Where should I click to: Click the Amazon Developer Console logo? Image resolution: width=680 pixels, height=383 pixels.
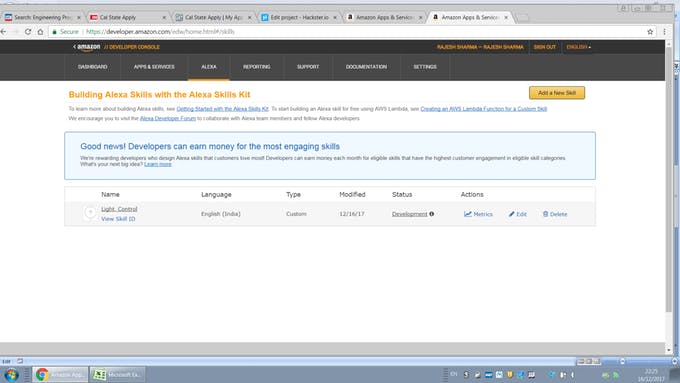116,47
